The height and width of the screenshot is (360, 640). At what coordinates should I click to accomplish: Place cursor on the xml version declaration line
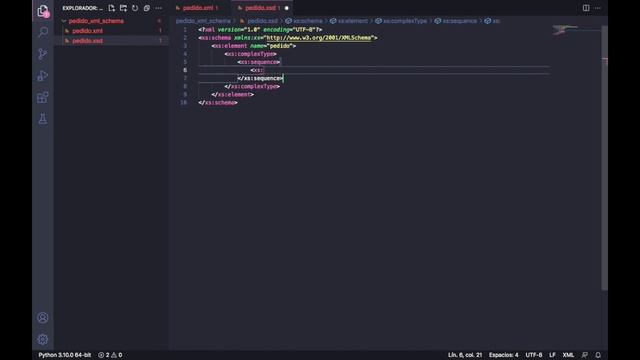(x=260, y=29)
